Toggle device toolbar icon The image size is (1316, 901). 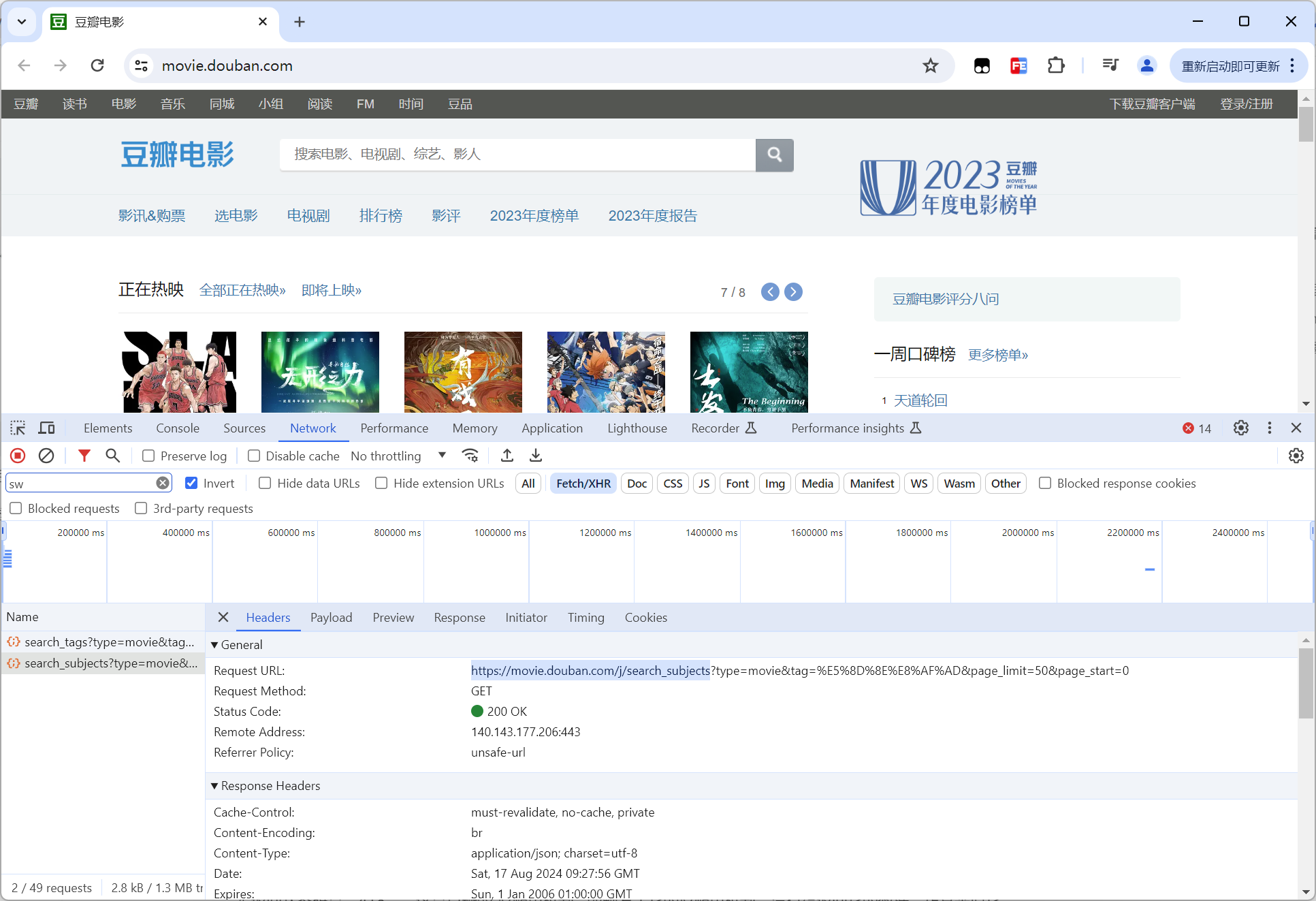coord(46,428)
